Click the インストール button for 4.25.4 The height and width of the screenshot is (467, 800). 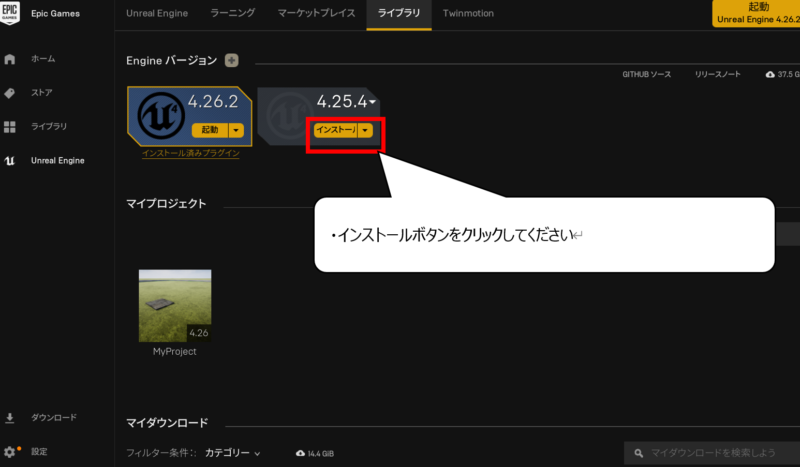coord(336,130)
